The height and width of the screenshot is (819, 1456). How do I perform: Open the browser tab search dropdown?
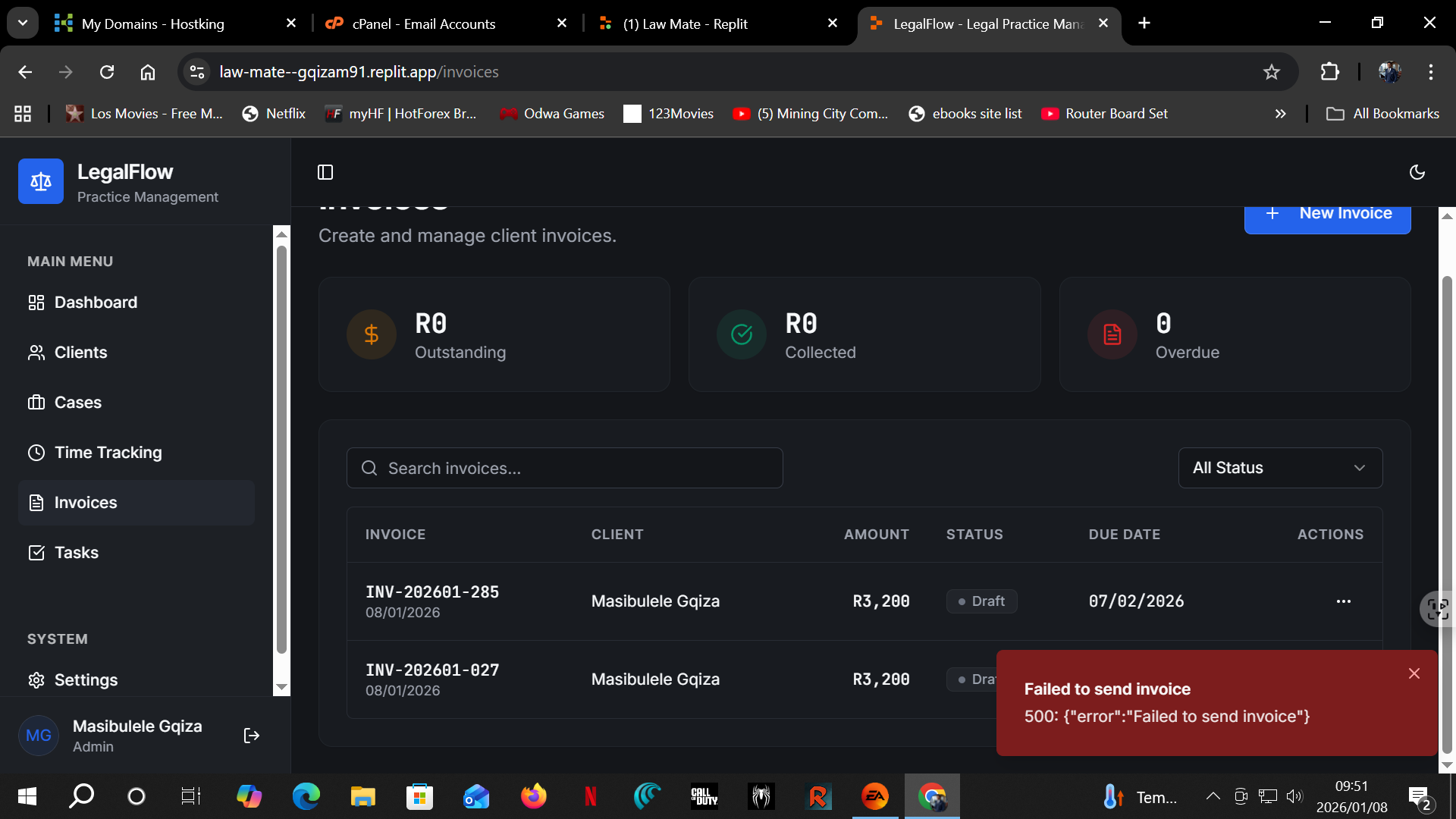[x=23, y=23]
